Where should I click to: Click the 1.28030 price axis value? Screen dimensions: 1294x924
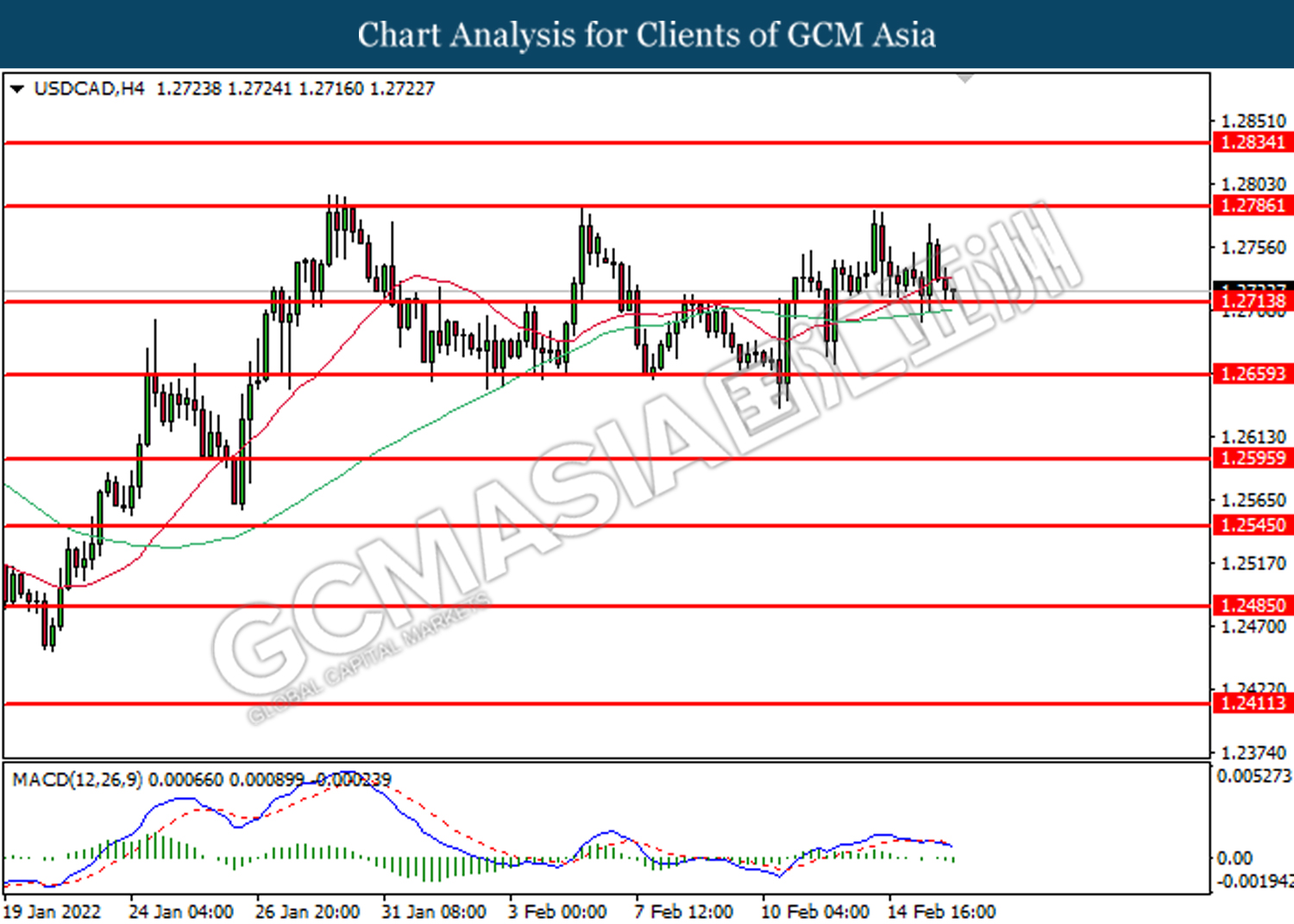[1253, 184]
